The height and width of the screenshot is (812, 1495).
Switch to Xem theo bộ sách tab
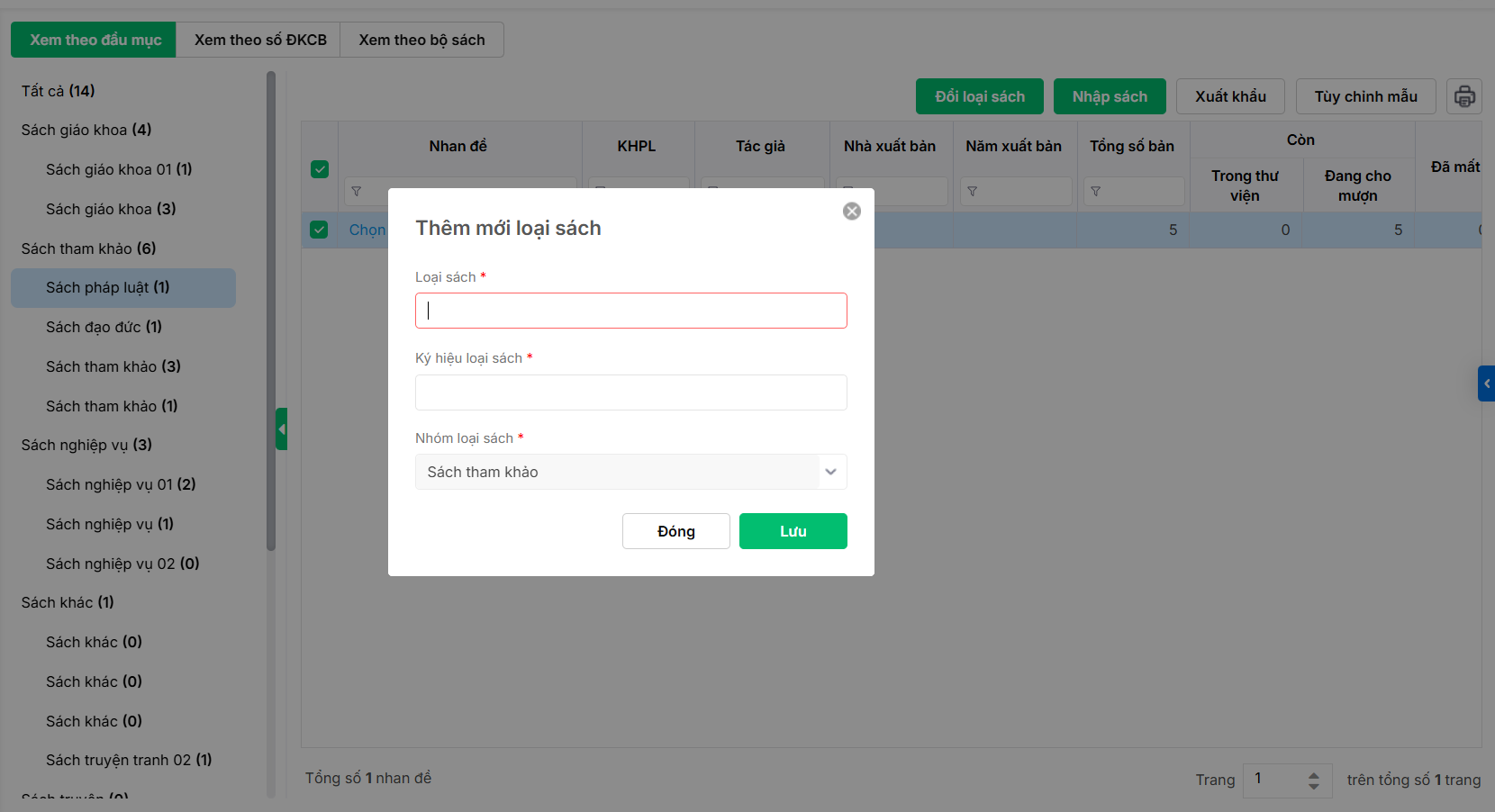pyautogui.click(x=421, y=40)
